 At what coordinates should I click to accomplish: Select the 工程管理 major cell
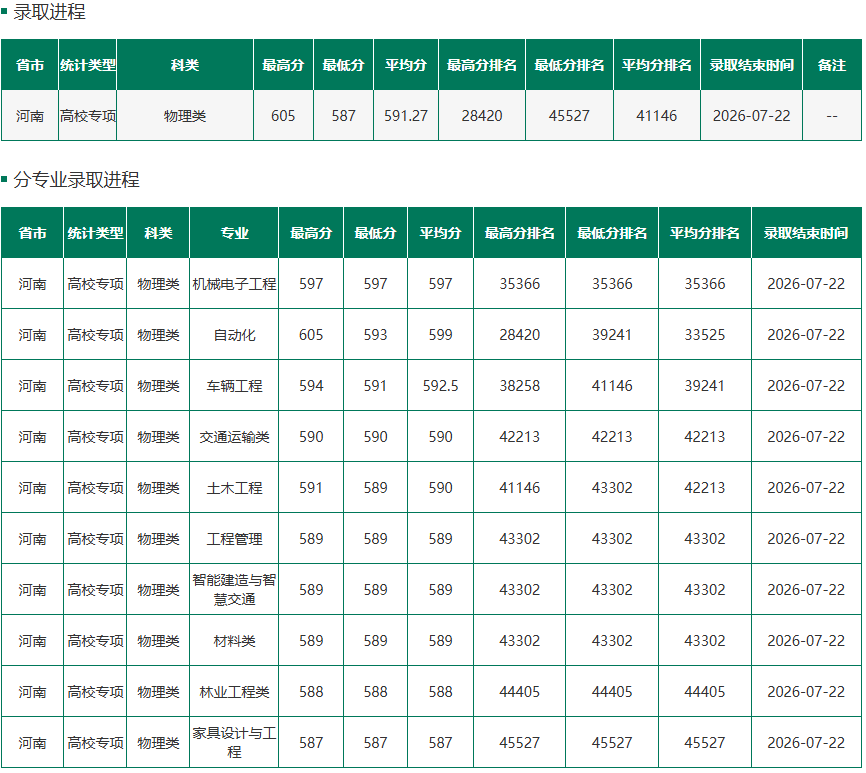click(x=234, y=539)
